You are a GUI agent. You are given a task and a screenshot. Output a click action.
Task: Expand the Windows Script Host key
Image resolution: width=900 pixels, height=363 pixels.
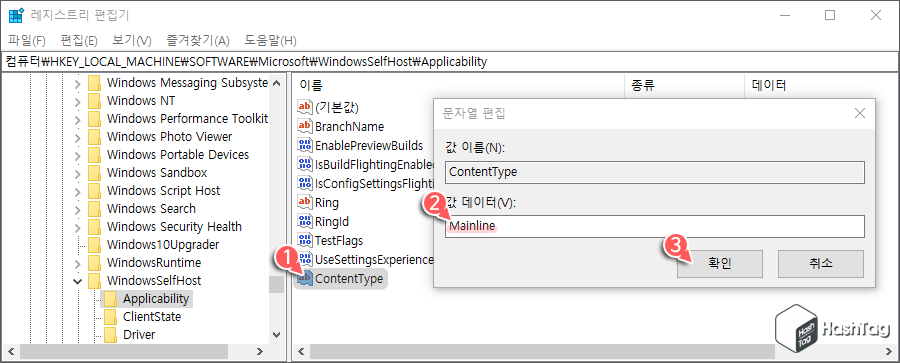point(77,191)
